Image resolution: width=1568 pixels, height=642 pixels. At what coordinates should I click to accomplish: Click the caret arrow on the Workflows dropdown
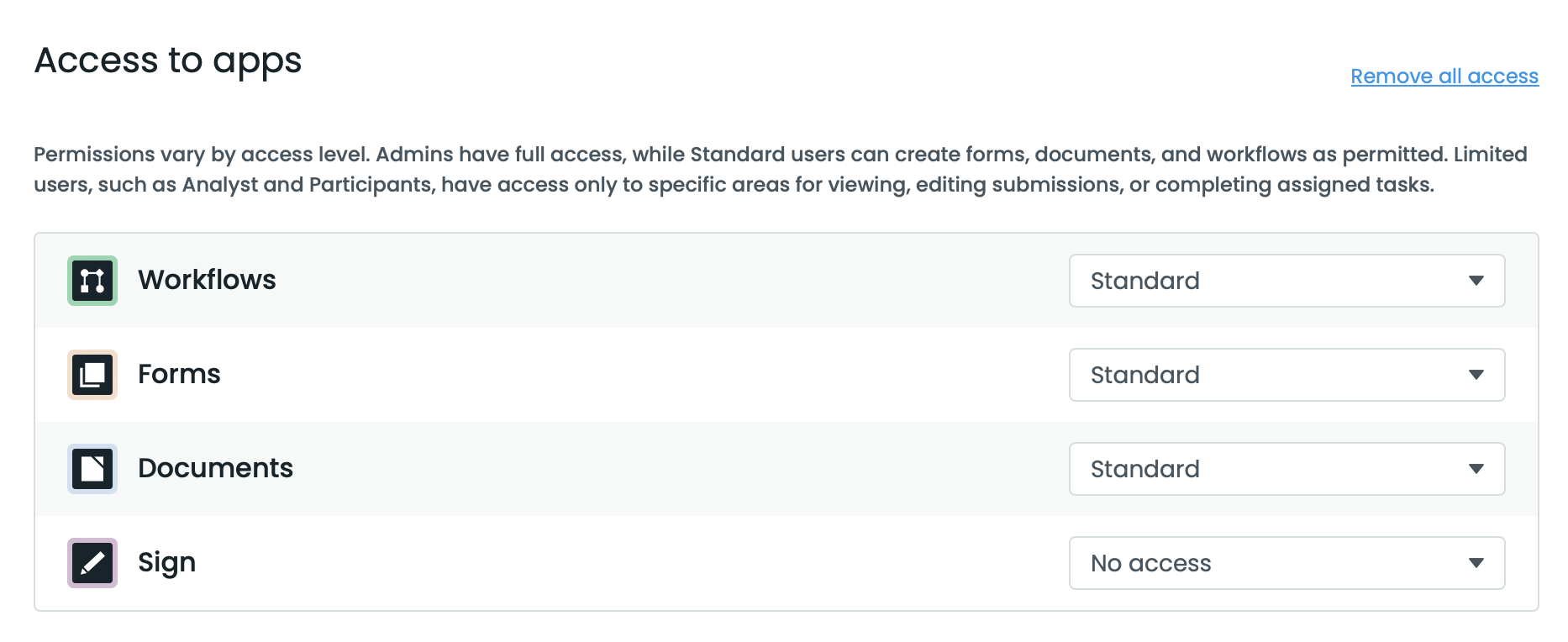coord(1477,281)
